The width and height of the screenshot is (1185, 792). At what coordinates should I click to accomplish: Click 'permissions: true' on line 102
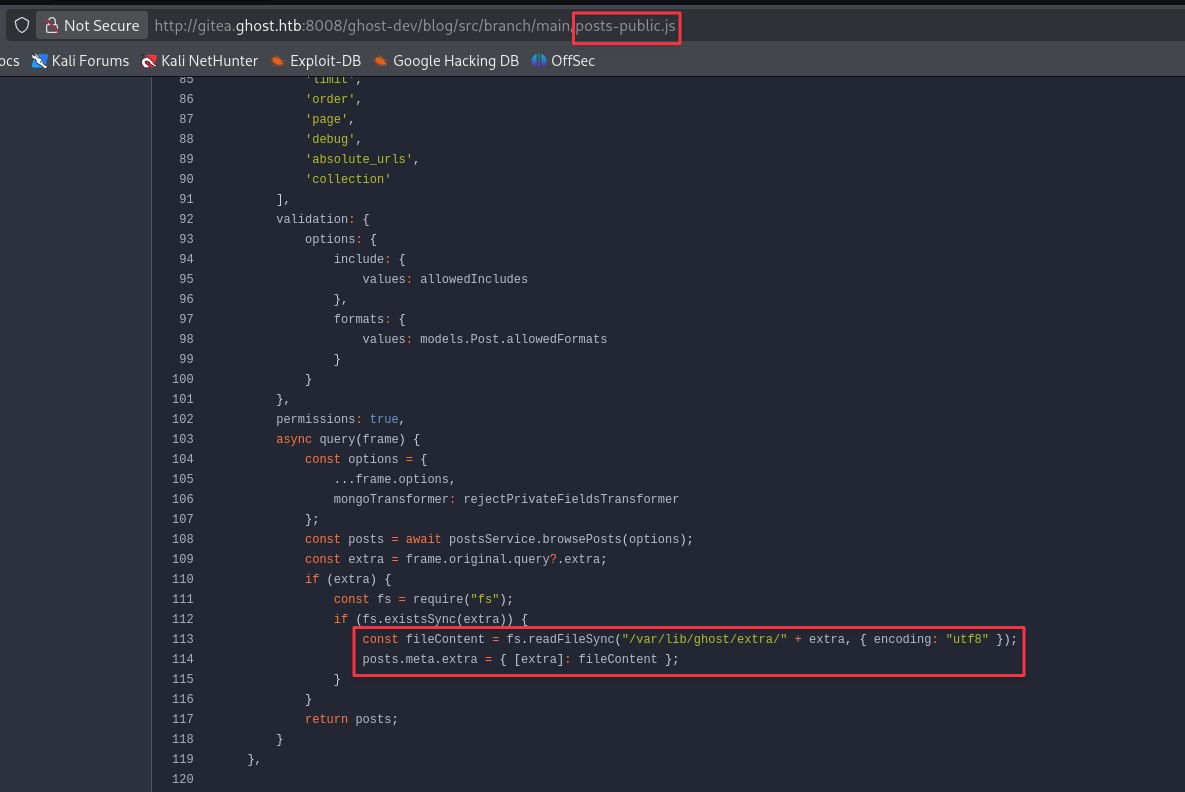click(337, 419)
